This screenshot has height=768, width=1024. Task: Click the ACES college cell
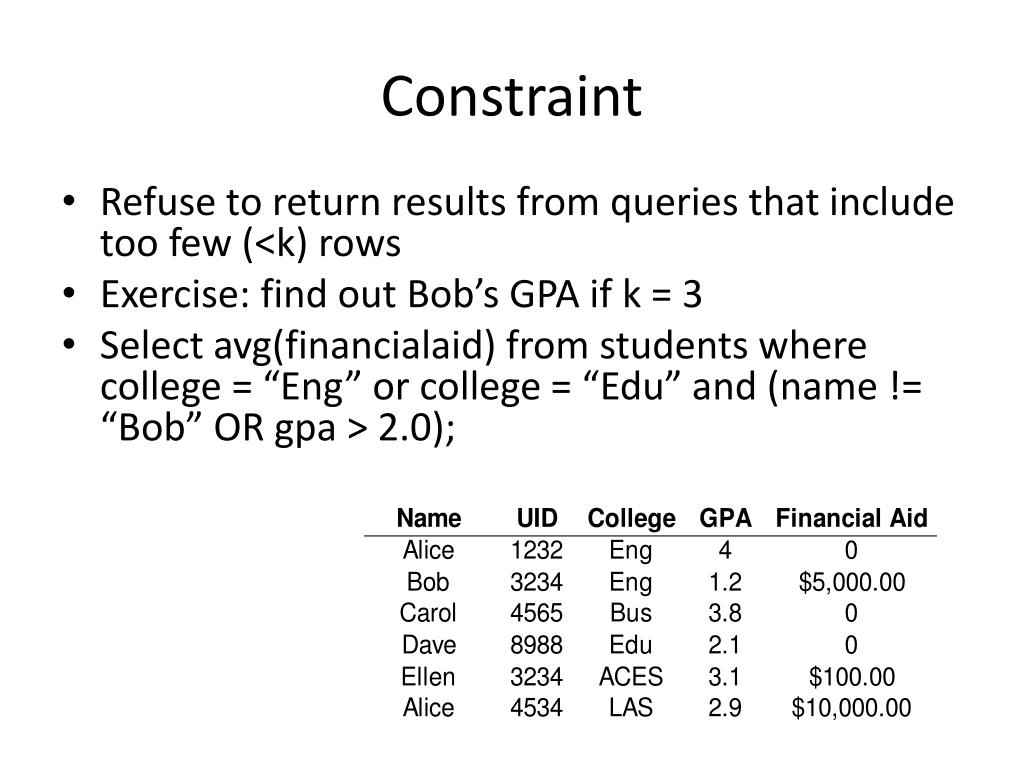[x=631, y=677]
